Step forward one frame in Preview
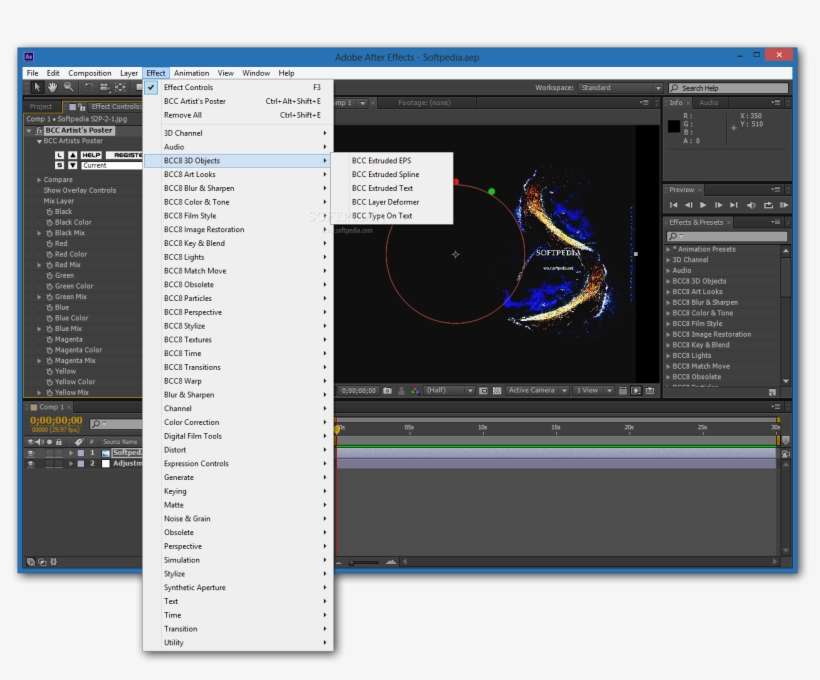 pyautogui.click(x=719, y=205)
